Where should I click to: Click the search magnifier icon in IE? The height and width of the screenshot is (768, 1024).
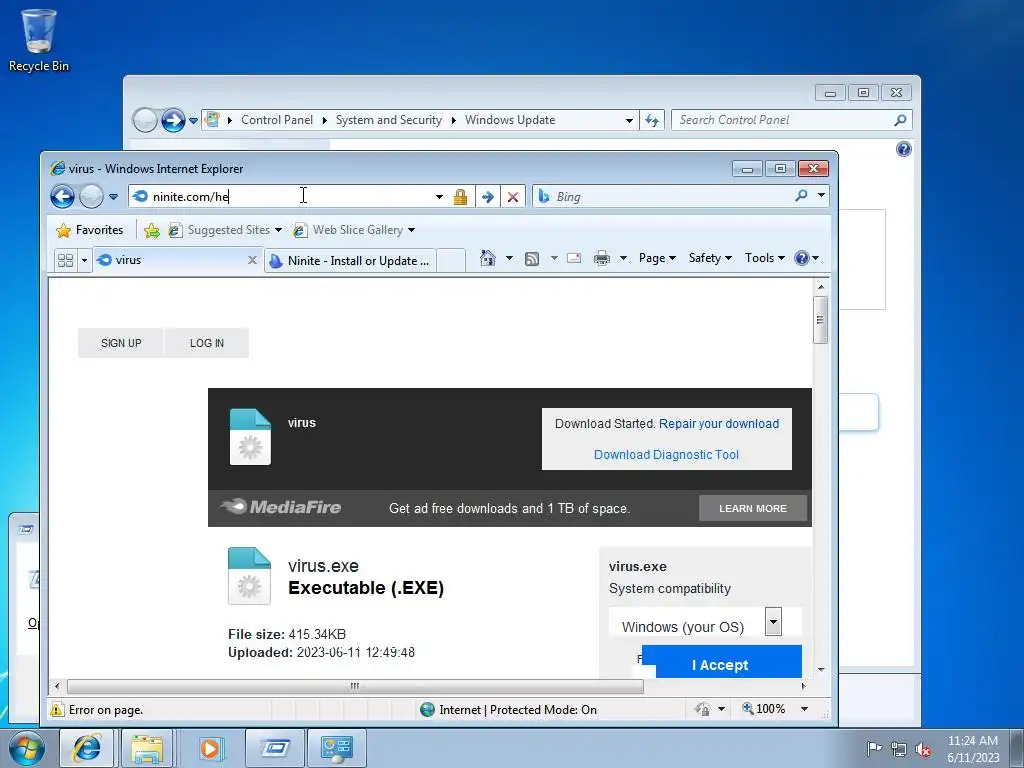click(801, 195)
